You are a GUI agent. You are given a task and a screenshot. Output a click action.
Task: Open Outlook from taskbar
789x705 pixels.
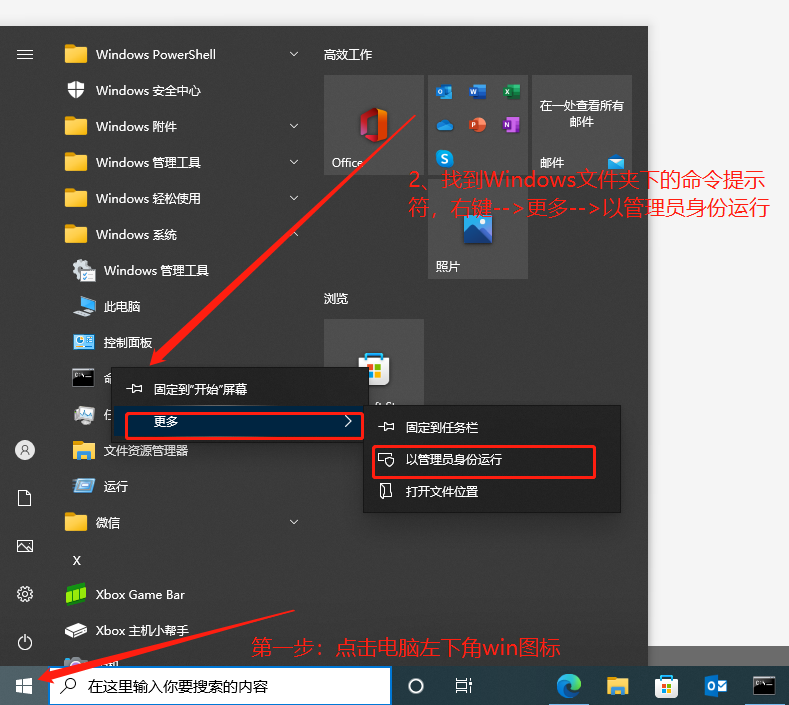[715, 686]
